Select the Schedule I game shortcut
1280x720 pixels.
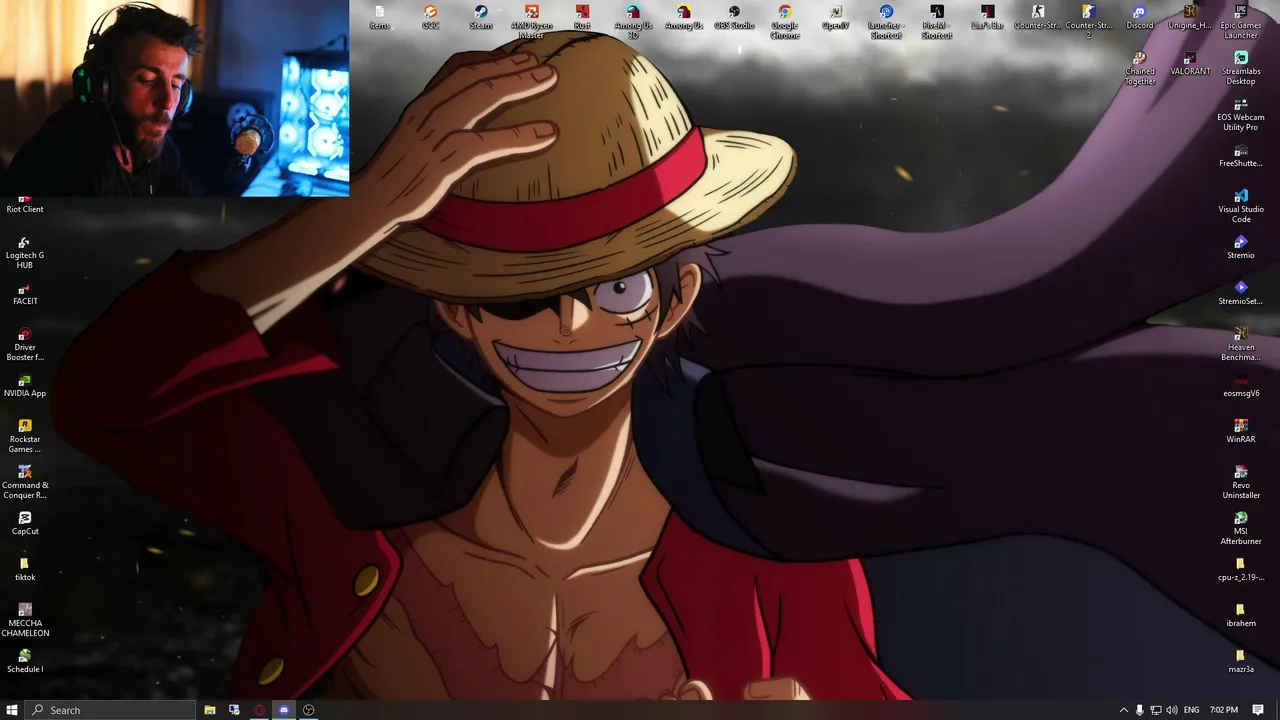click(x=25, y=661)
